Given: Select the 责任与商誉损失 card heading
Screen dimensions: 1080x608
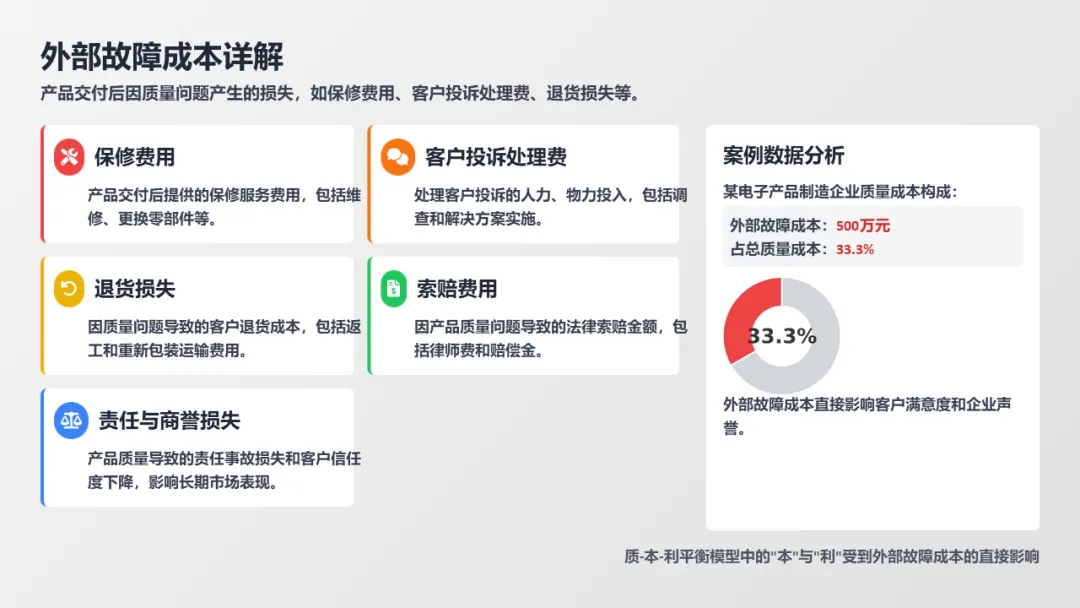Looking at the screenshot, I should pos(169,421).
